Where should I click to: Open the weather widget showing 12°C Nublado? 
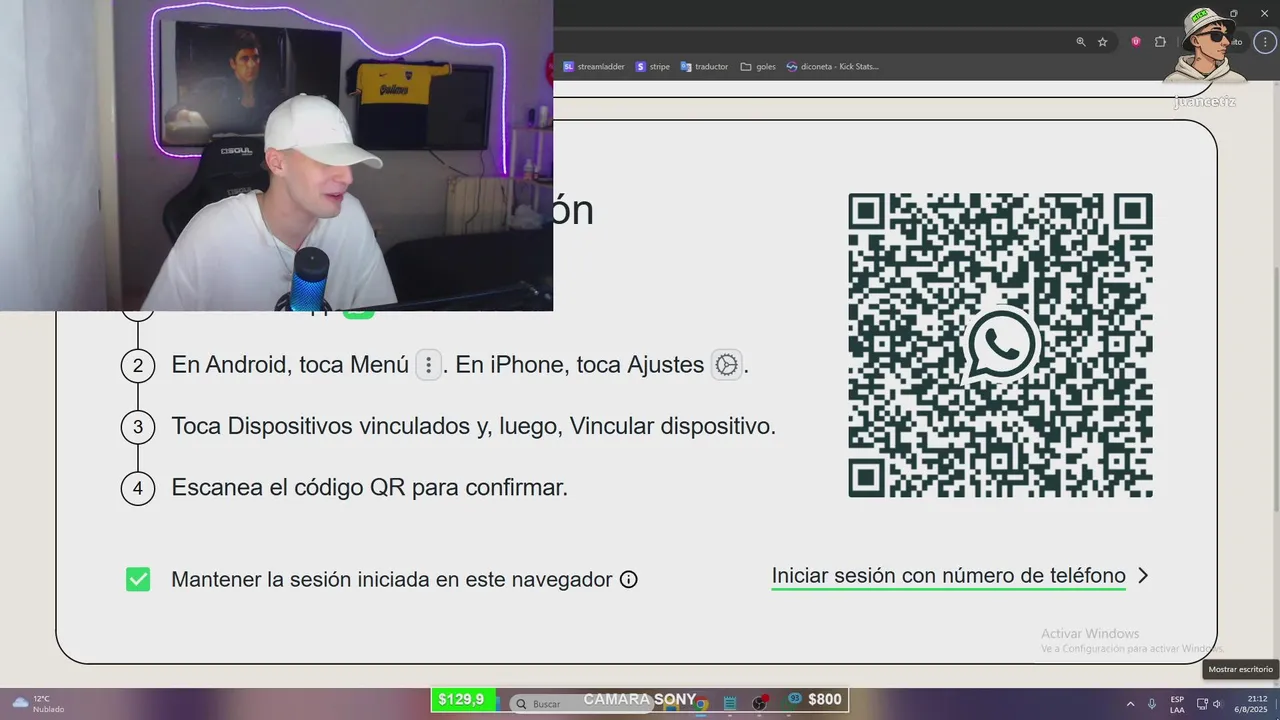point(38,704)
